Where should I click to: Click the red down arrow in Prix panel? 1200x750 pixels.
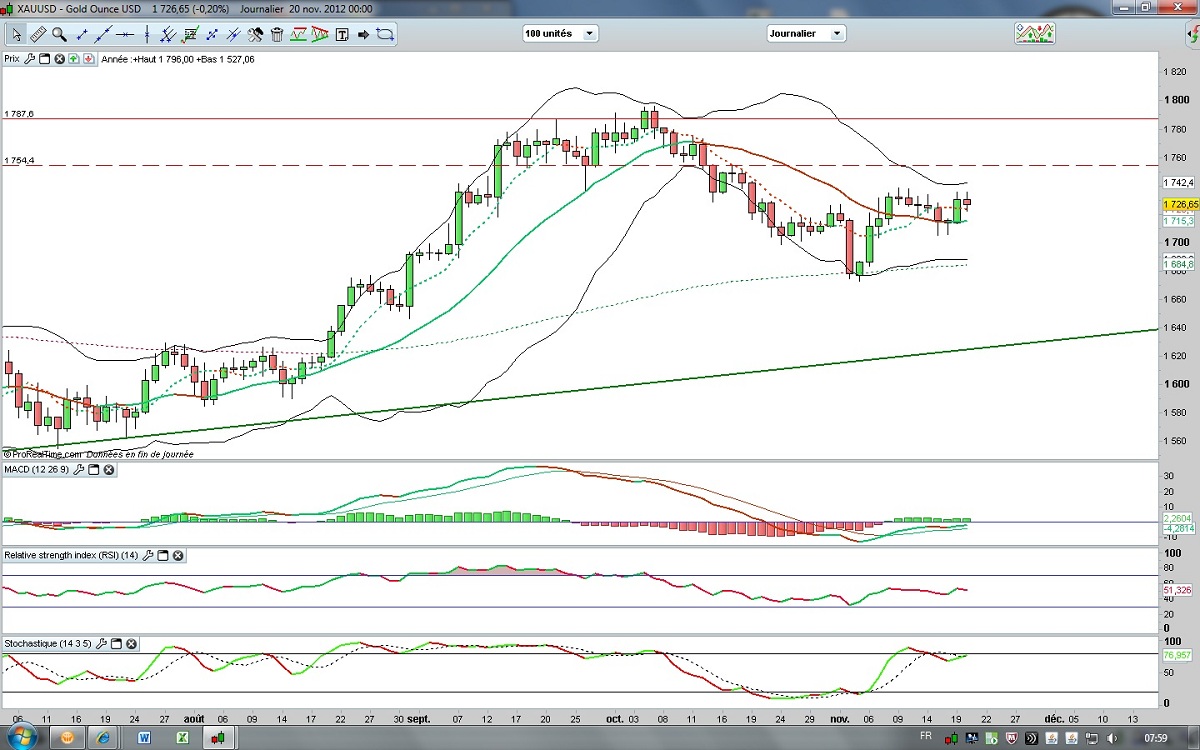point(90,59)
